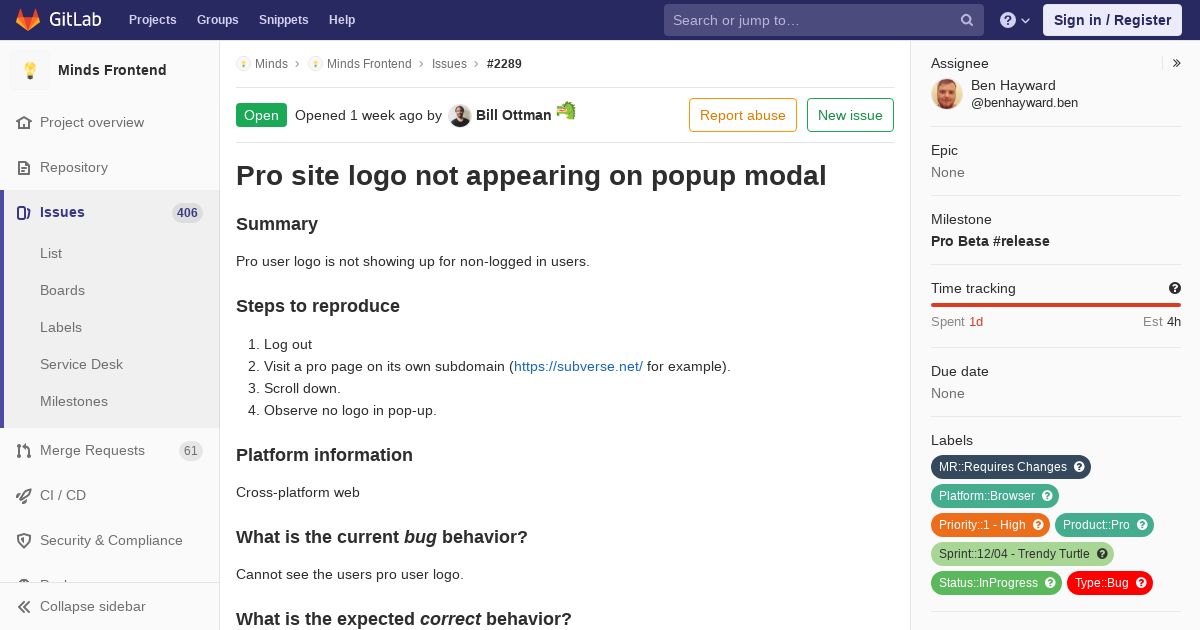Click the Minds breadcrumb link
This screenshot has height=630, width=1200.
click(x=271, y=64)
